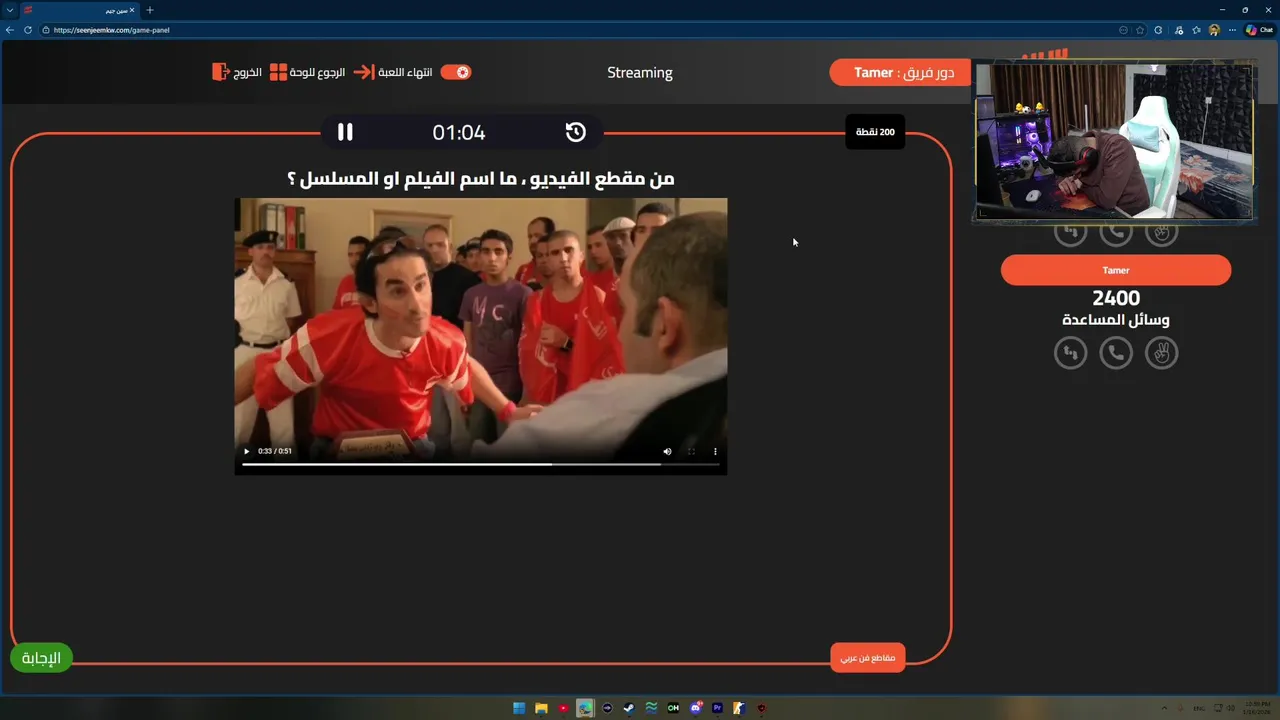
Task: Click the 200 نقطة points badge
Action: pyautogui.click(x=875, y=132)
